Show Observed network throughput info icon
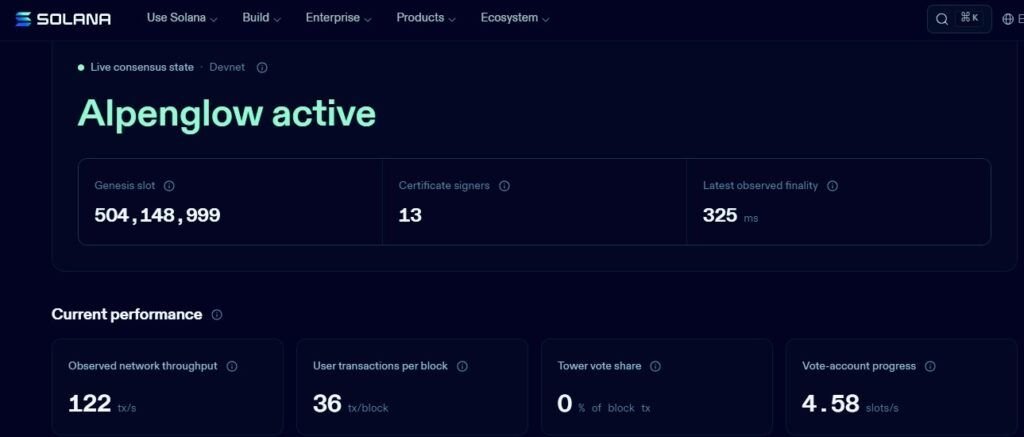 pyautogui.click(x=232, y=366)
